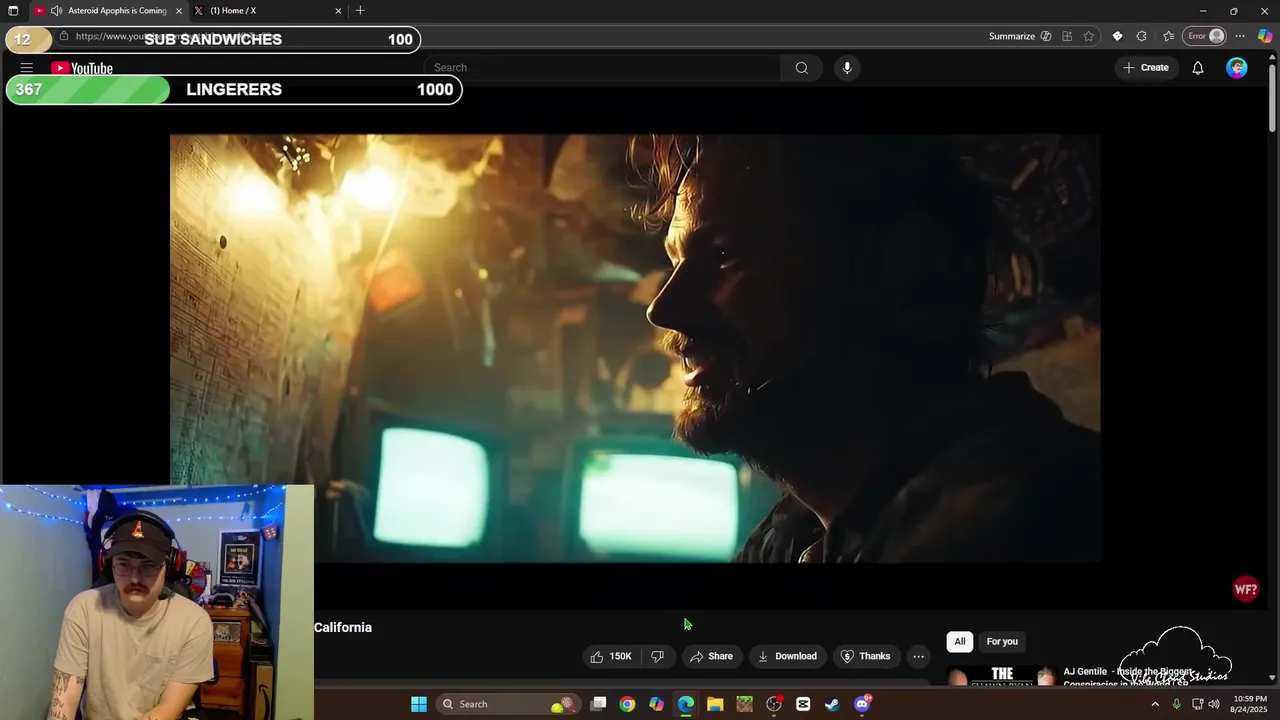The image size is (1280, 720).
Task: Open Steam from the taskbar
Action: pyautogui.click(x=832, y=704)
